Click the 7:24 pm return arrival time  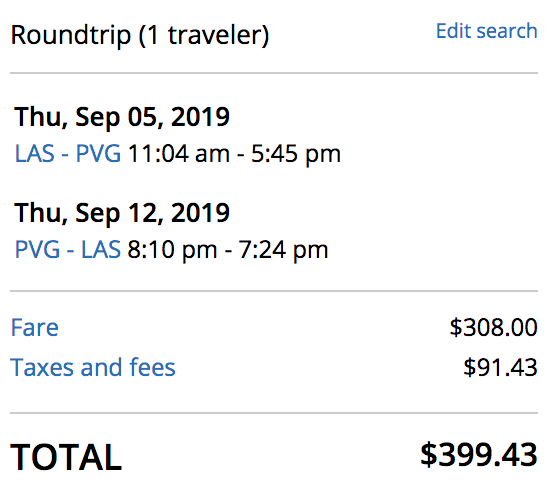click(283, 250)
